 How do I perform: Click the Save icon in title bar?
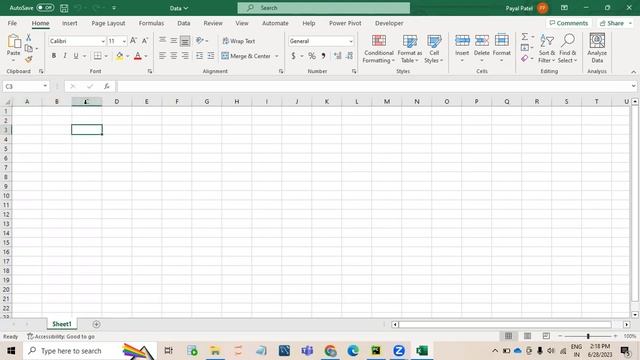pos(64,8)
